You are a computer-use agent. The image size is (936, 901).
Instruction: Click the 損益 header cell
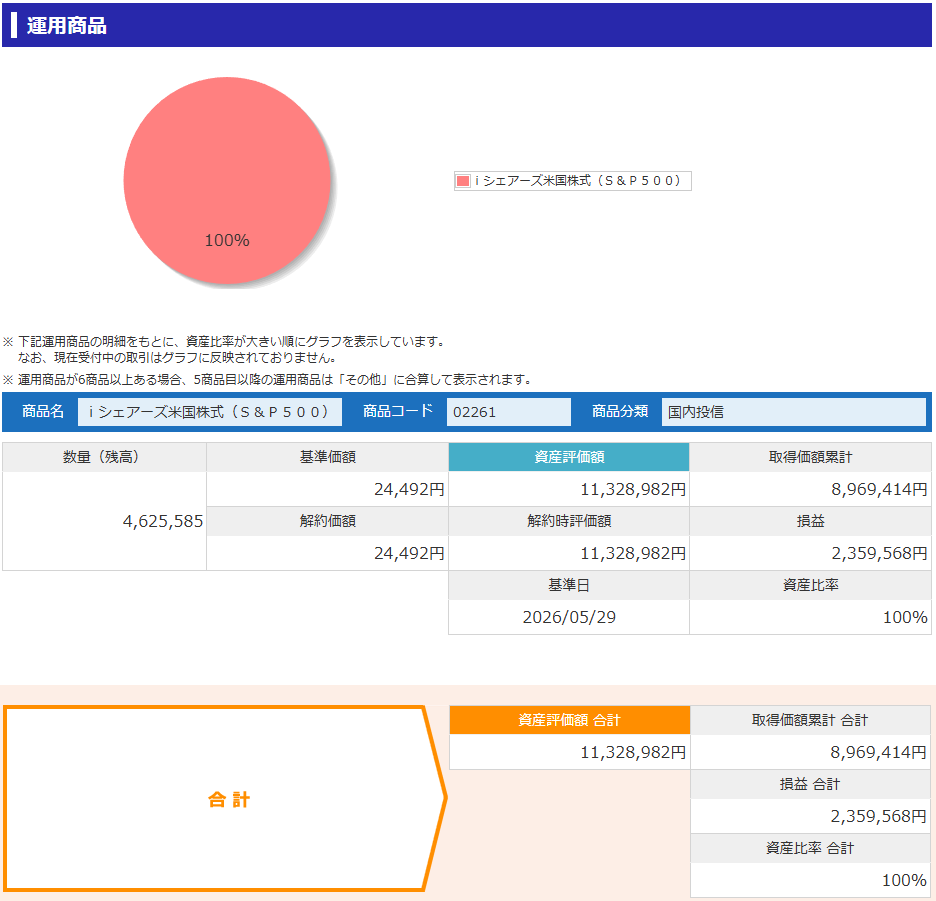click(811, 521)
